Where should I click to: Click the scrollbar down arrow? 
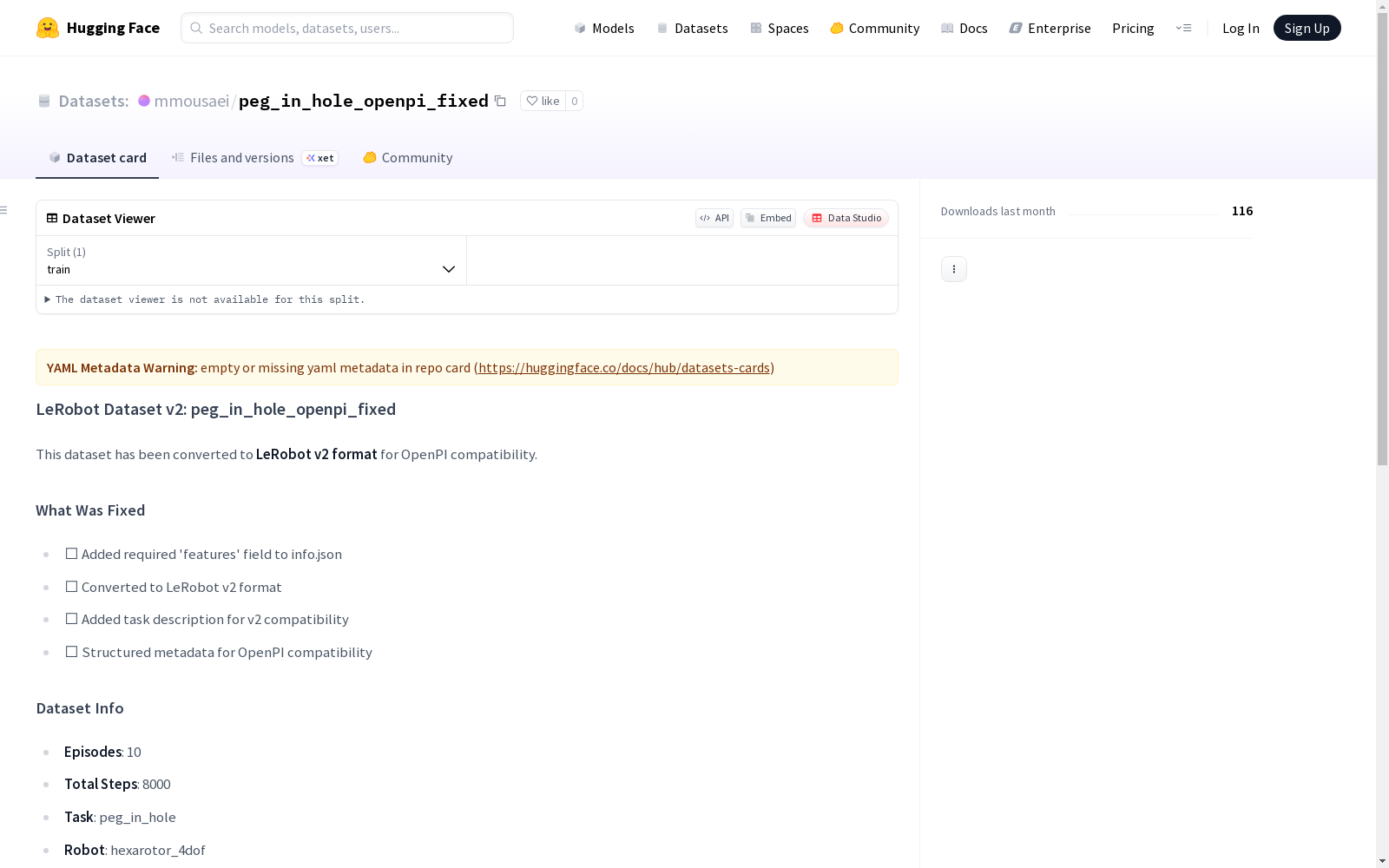coord(1382,860)
